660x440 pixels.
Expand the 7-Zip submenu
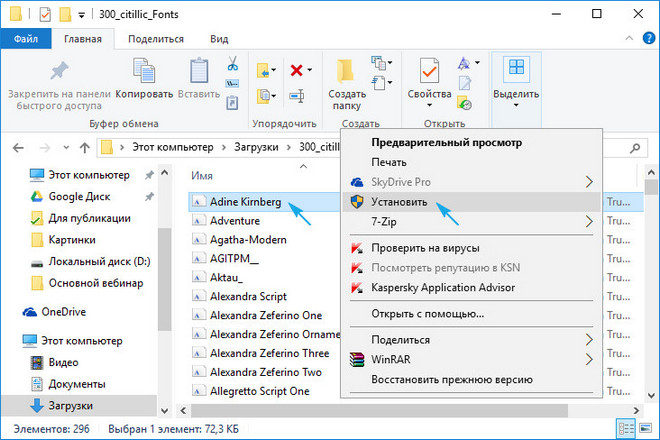point(590,221)
